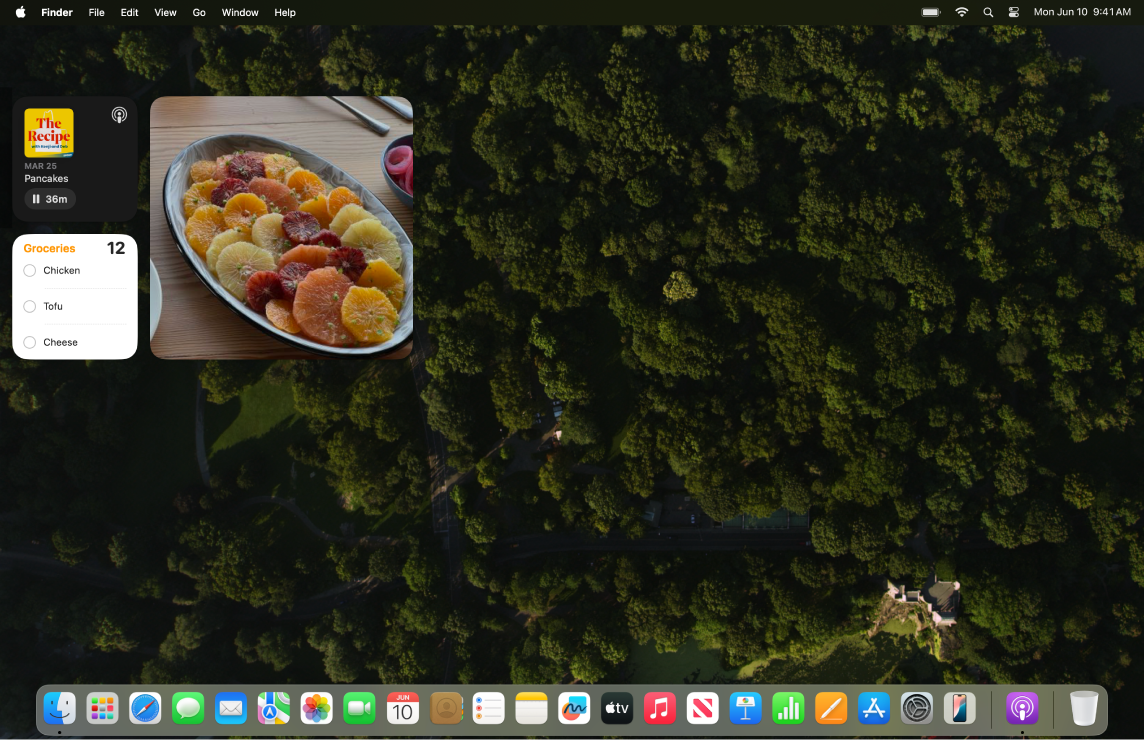Screen dimensions: 1144x742
Task: Open Keynote from the Dock
Action: click(745, 708)
